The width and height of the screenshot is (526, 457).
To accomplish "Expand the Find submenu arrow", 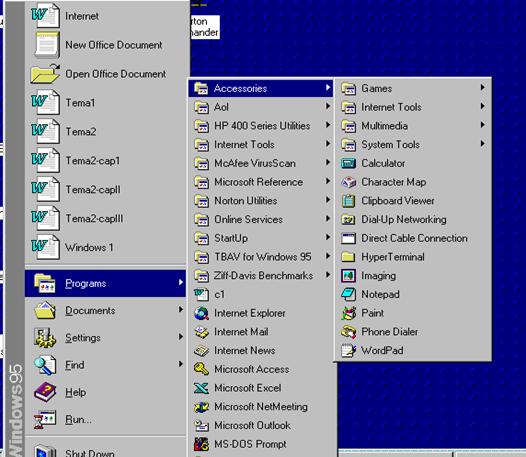I will (180, 364).
